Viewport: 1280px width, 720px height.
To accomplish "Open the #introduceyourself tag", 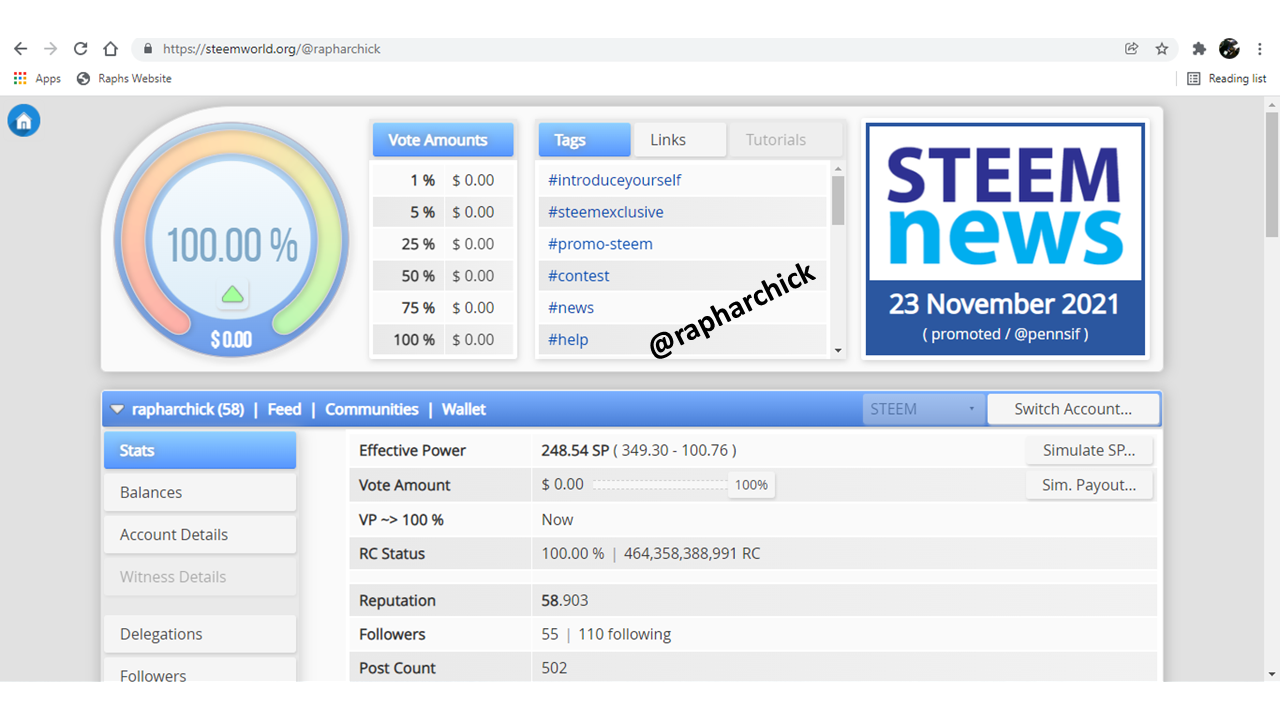I will coord(614,180).
